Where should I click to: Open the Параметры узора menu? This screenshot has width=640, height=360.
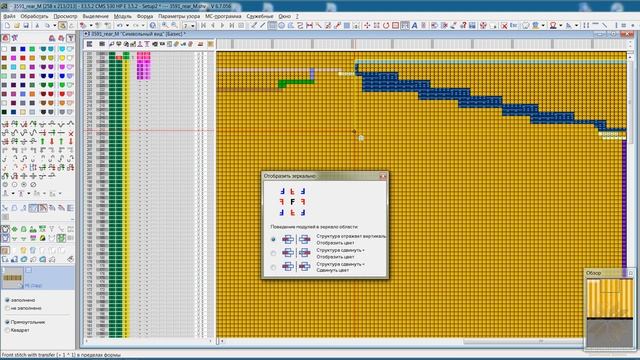tap(179, 16)
